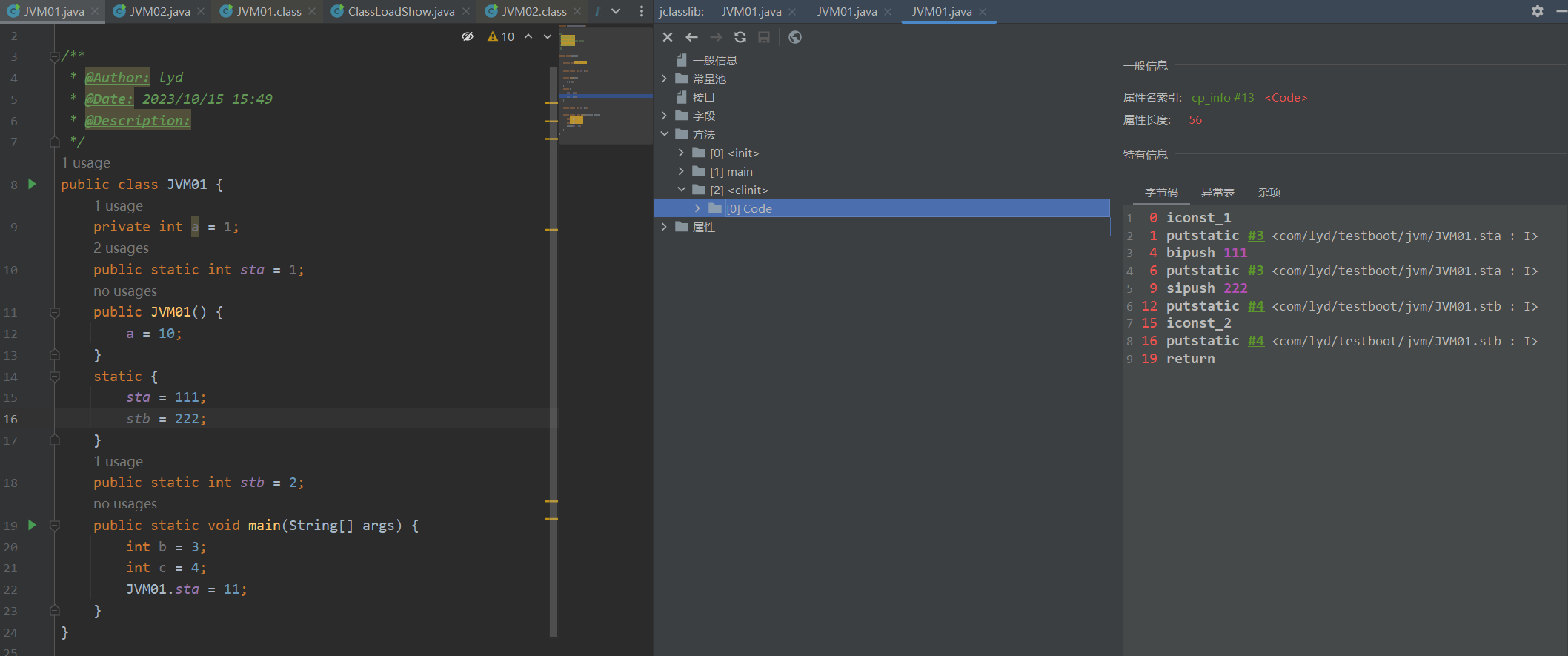Select the 字节码 bytecode tab
The width and height of the screenshot is (1568, 656).
point(1161,193)
